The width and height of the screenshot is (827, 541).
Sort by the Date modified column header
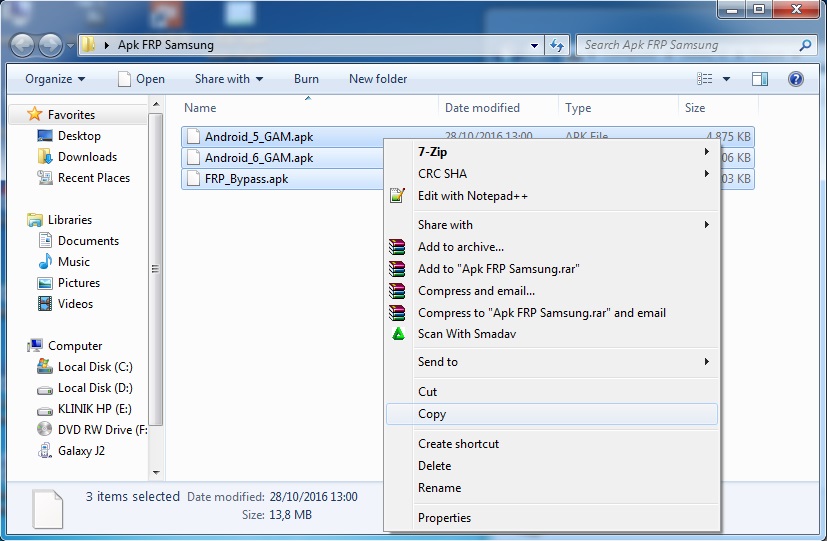[x=498, y=108]
